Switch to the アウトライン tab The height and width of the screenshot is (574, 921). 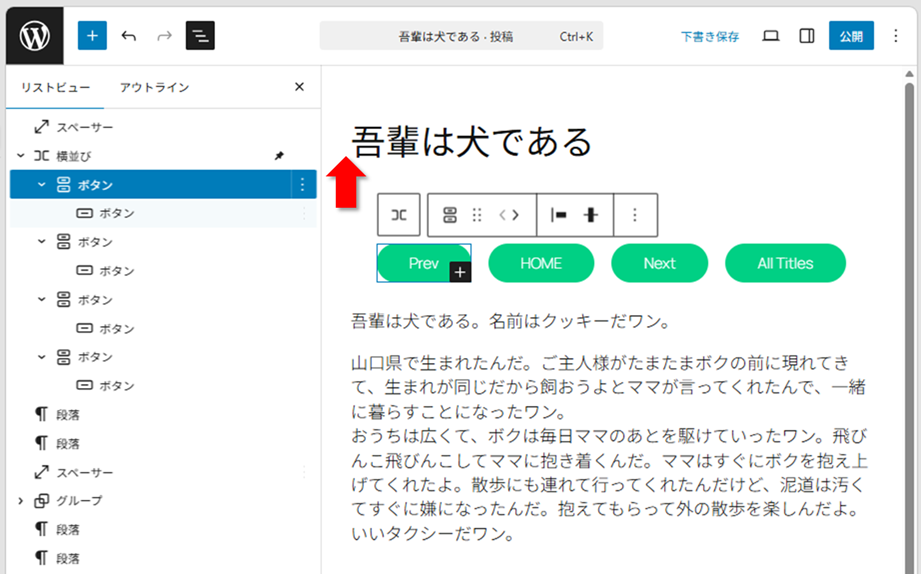tap(154, 87)
